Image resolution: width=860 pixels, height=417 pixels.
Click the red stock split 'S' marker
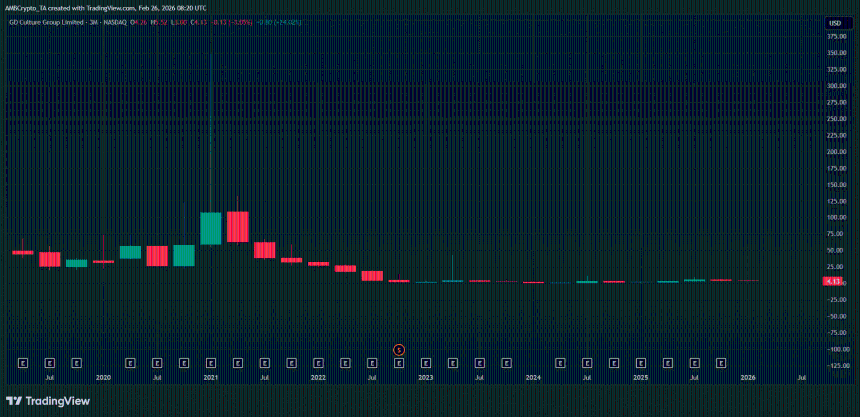399,349
